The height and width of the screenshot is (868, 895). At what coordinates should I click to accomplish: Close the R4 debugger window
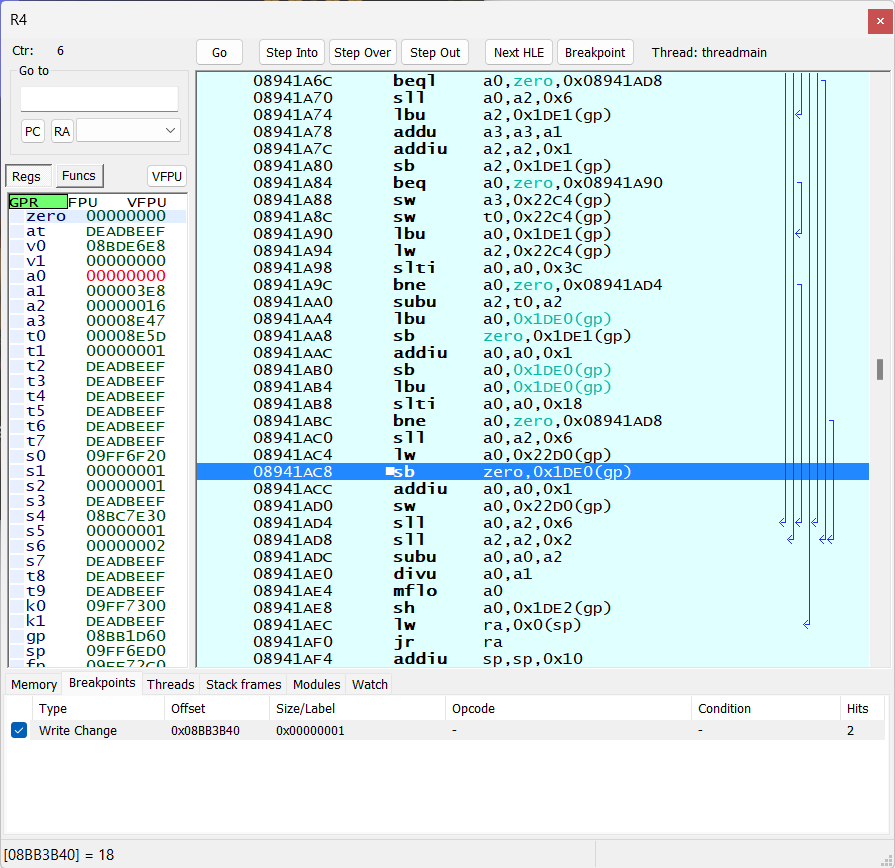pyautogui.click(x=880, y=22)
